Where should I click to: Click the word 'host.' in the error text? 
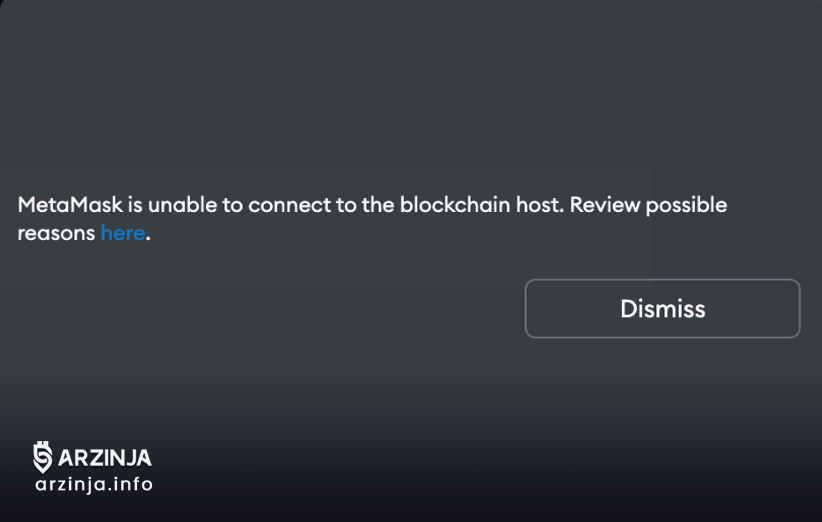tap(540, 204)
